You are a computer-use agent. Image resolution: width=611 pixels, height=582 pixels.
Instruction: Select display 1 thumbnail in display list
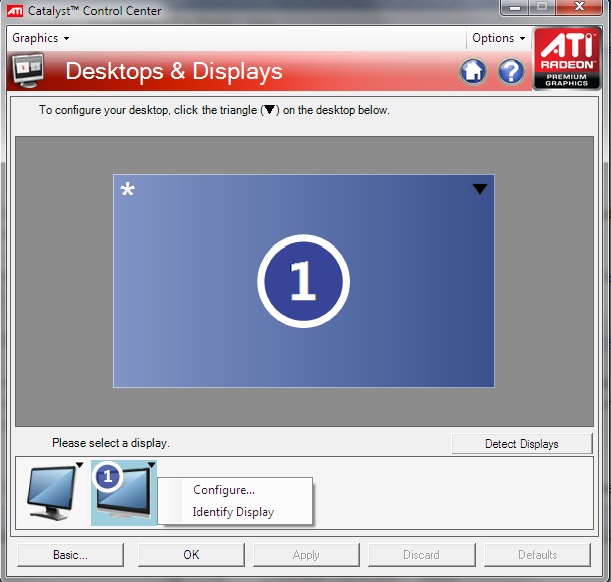124,492
